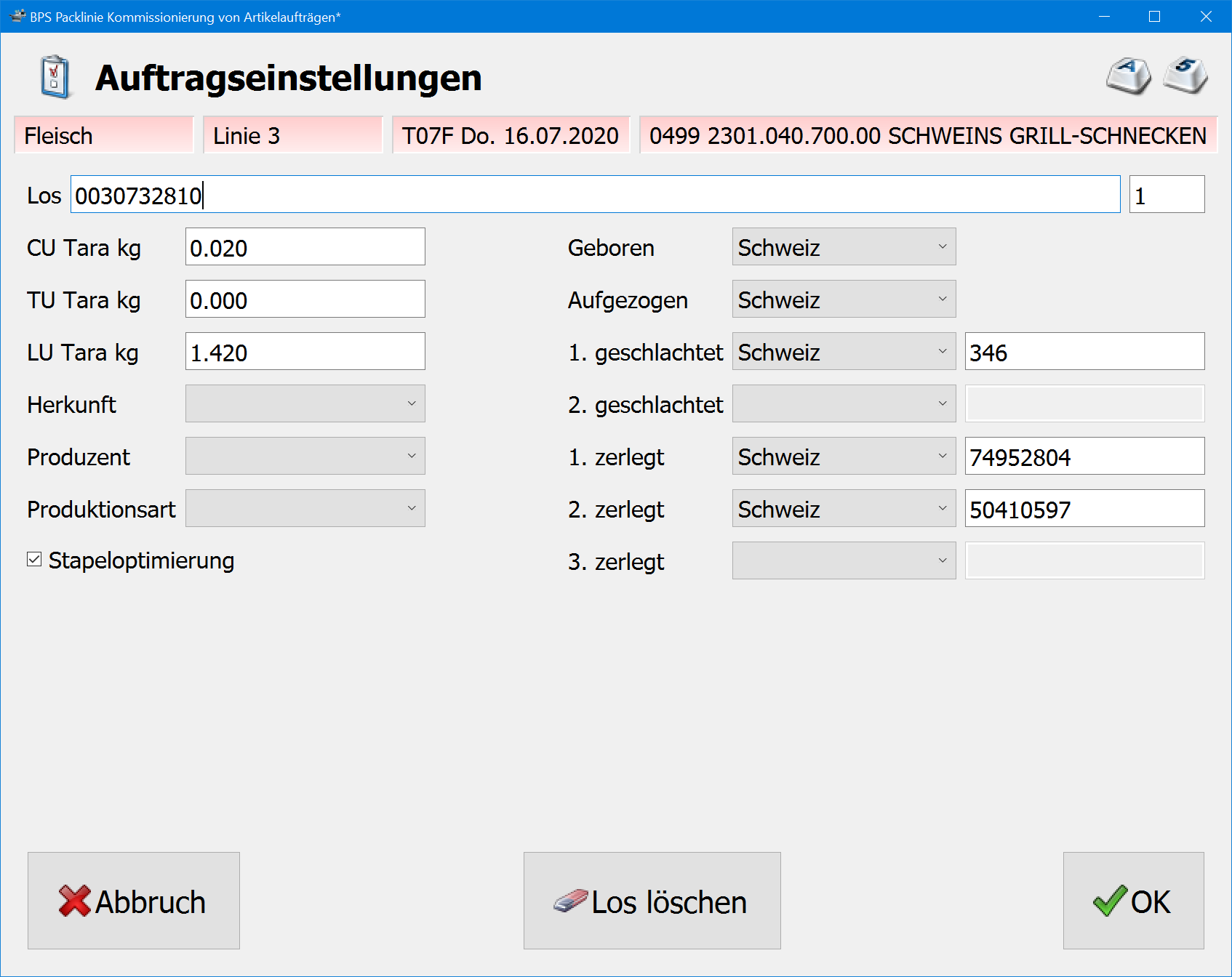Image resolution: width=1232 pixels, height=977 pixels.
Task: Click the clipboard icon beside Auftragseinstellungen
Action: [55, 77]
